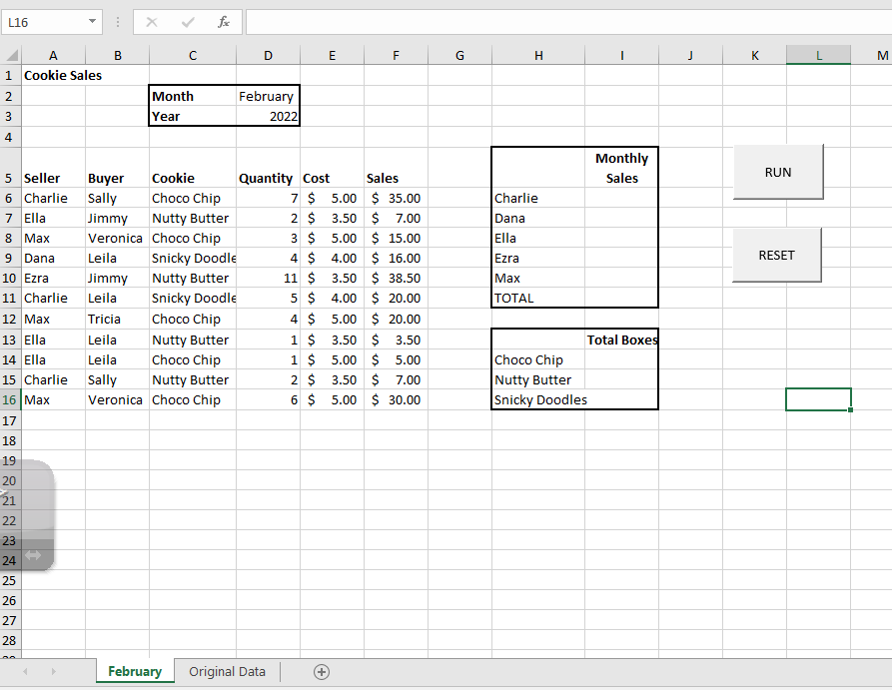Click Dana in Monthly Sales table

click(x=538, y=218)
